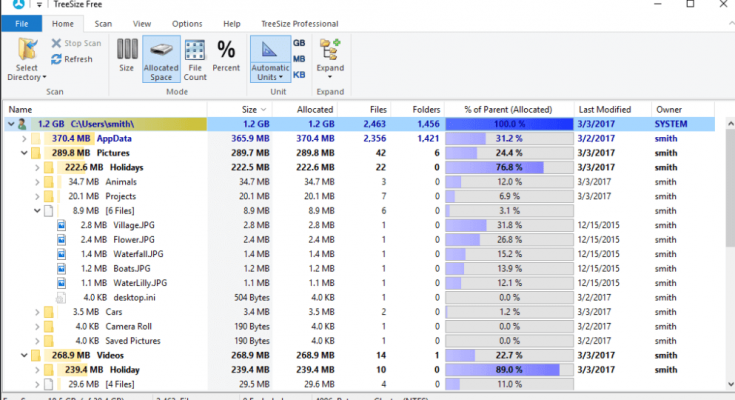This screenshot has width=735, height=400.
Task: Show values in Percent mode
Action: coord(226,55)
